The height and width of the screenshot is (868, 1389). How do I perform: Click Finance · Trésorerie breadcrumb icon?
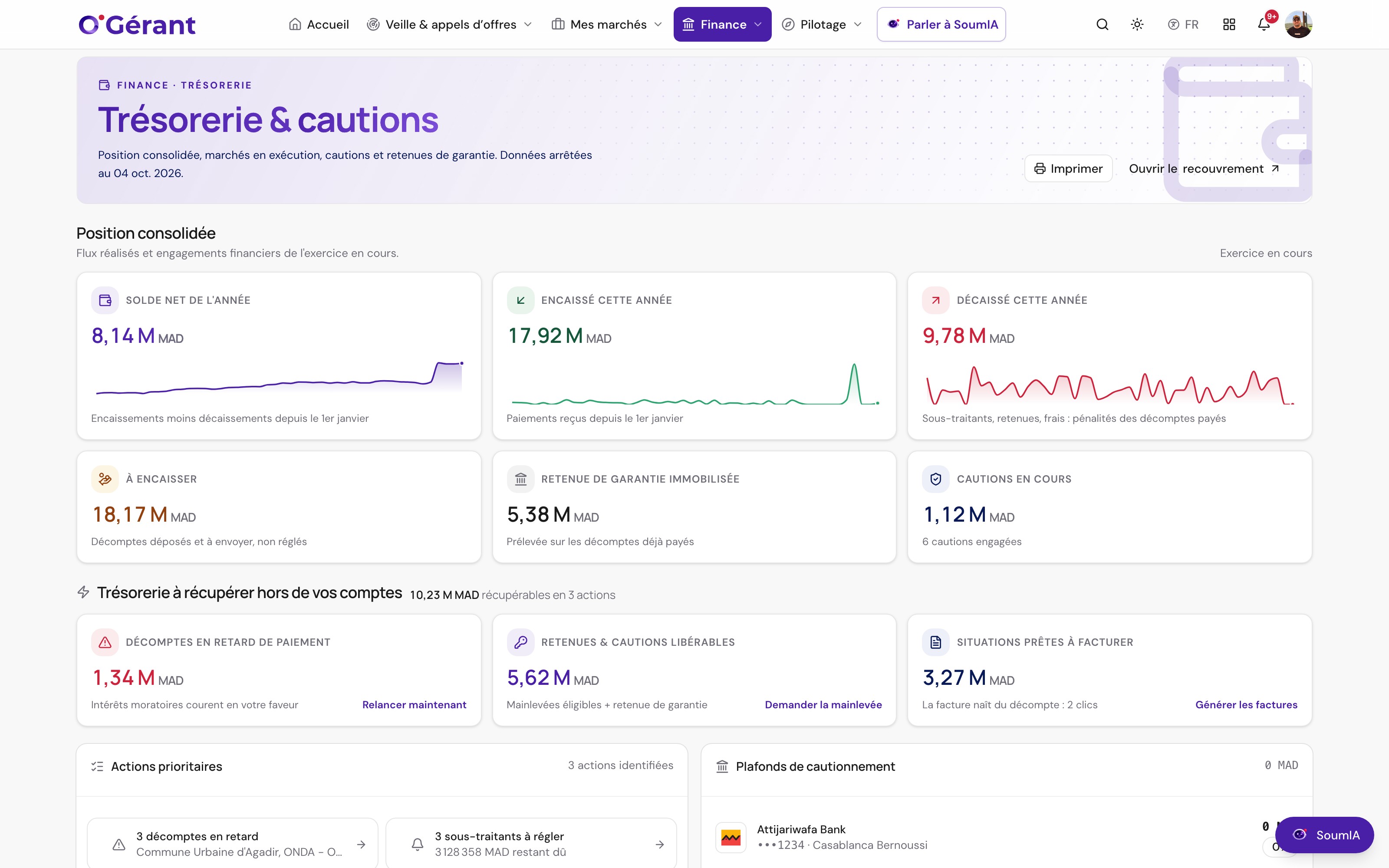pyautogui.click(x=105, y=85)
